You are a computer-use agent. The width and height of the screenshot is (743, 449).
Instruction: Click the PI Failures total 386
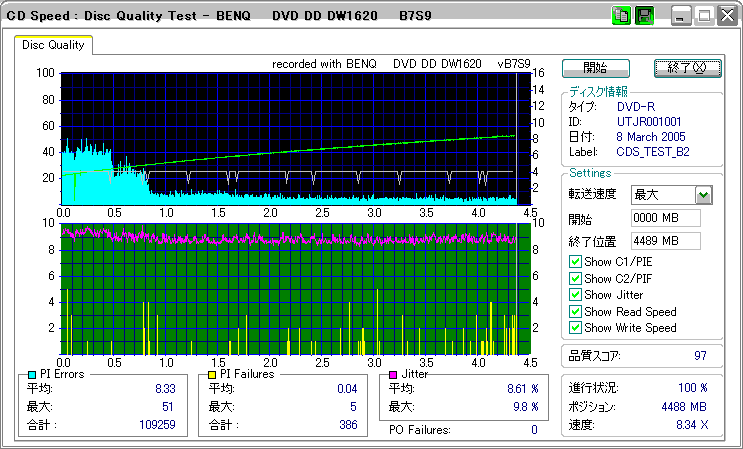[x=348, y=424]
